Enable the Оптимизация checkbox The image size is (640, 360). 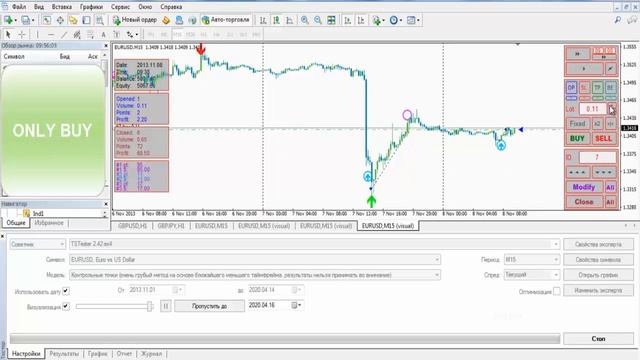556,291
